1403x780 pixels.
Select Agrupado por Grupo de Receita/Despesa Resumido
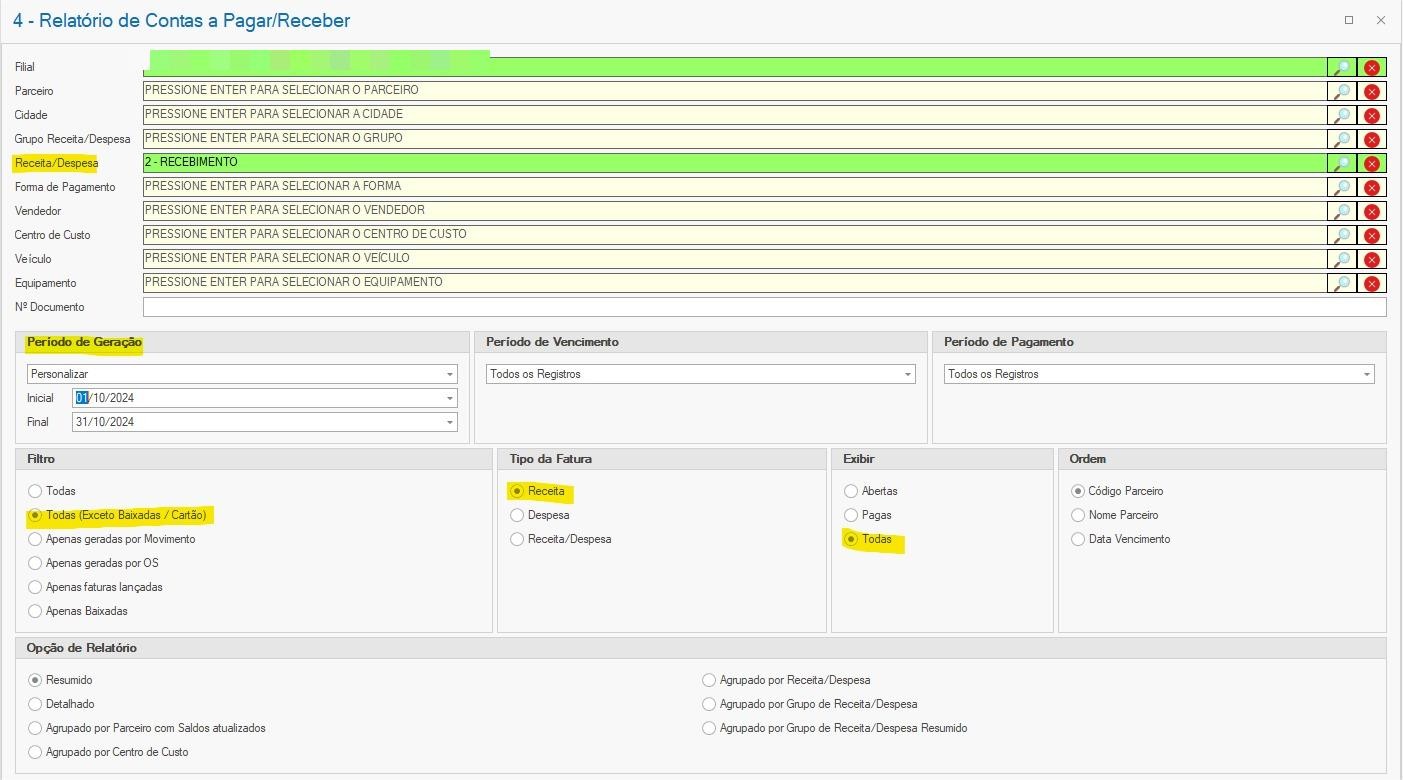pyautogui.click(x=709, y=728)
